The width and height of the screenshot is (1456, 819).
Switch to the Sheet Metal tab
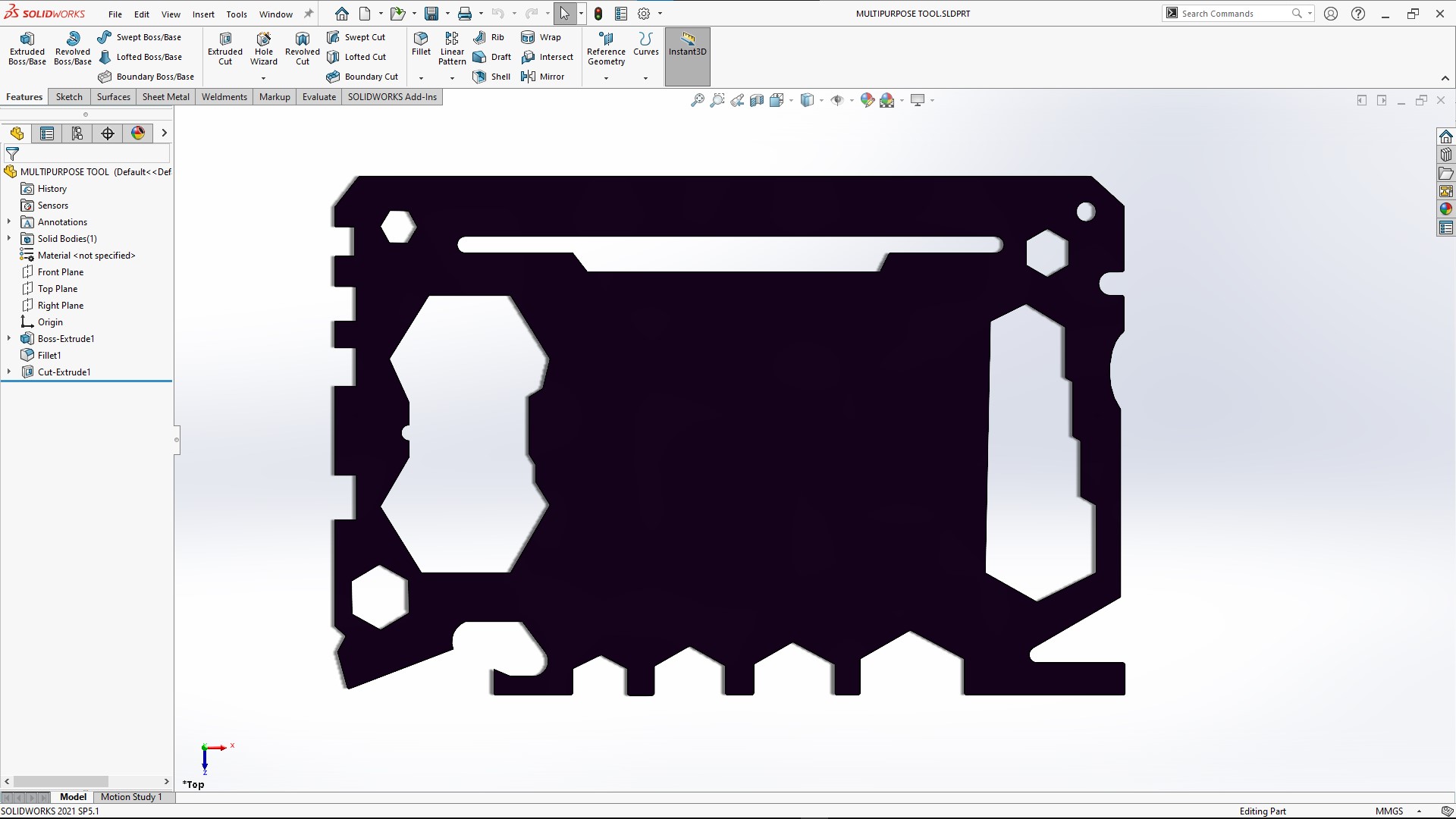(165, 97)
